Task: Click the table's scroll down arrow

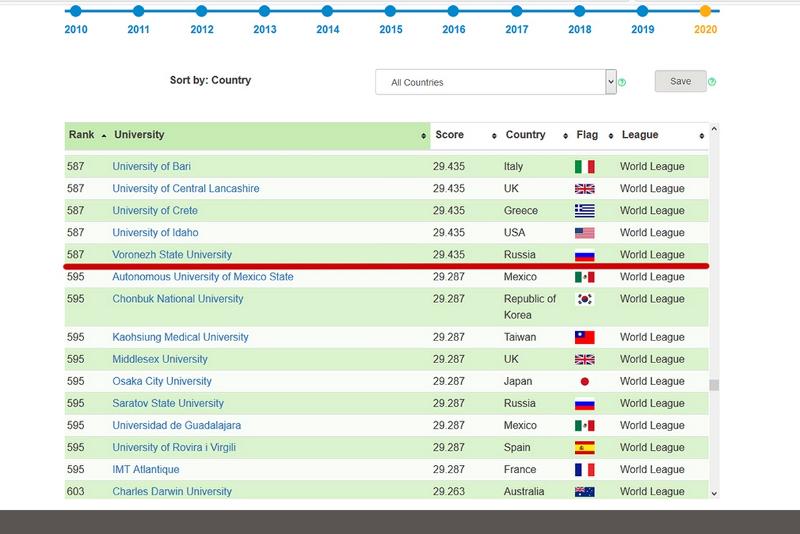Action: [x=714, y=493]
